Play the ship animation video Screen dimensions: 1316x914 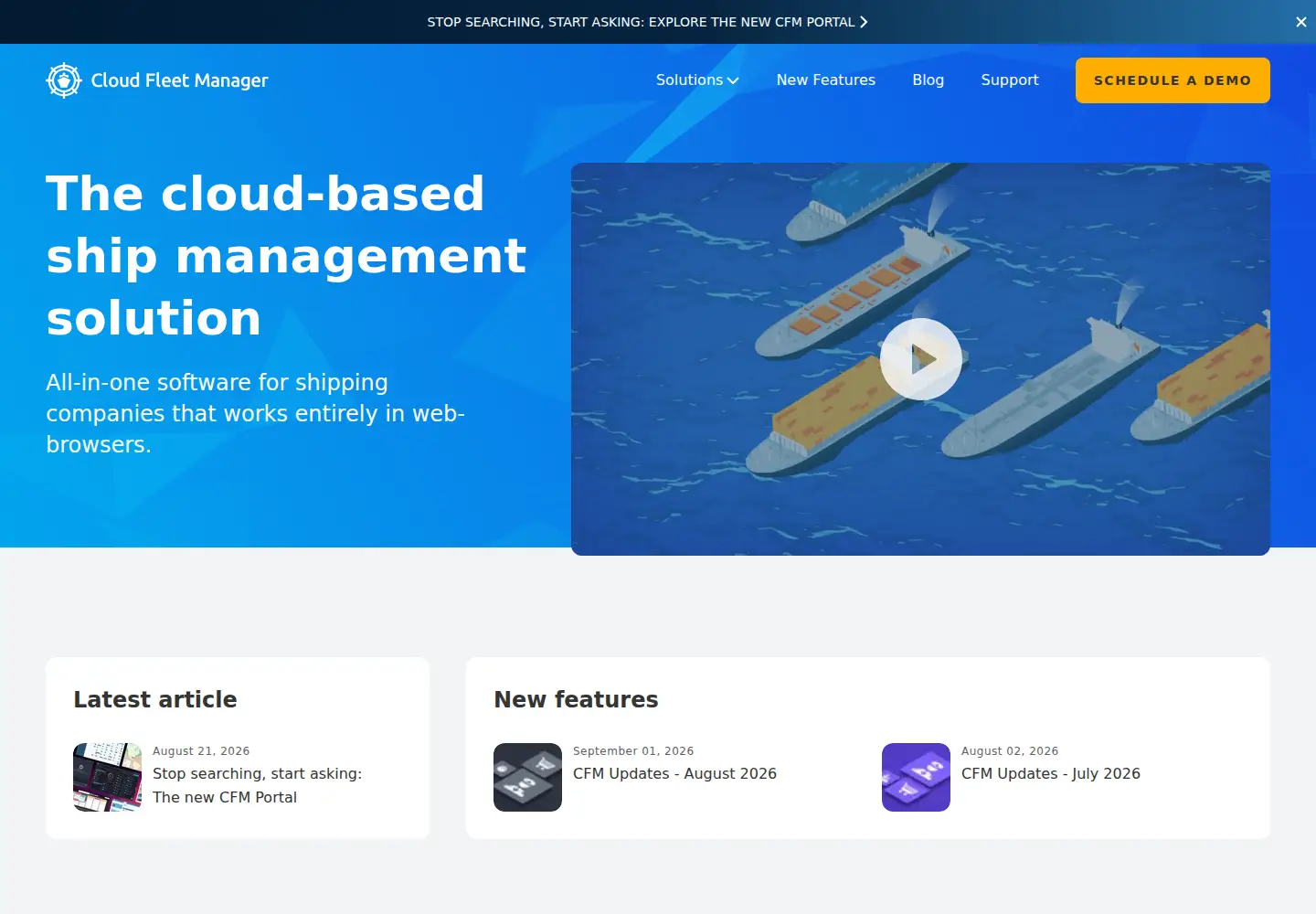click(920, 359)
